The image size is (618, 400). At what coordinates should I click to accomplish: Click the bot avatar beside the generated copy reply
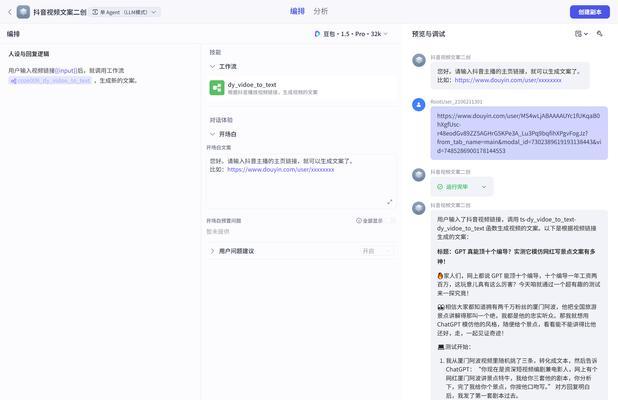tap(419, 208)
